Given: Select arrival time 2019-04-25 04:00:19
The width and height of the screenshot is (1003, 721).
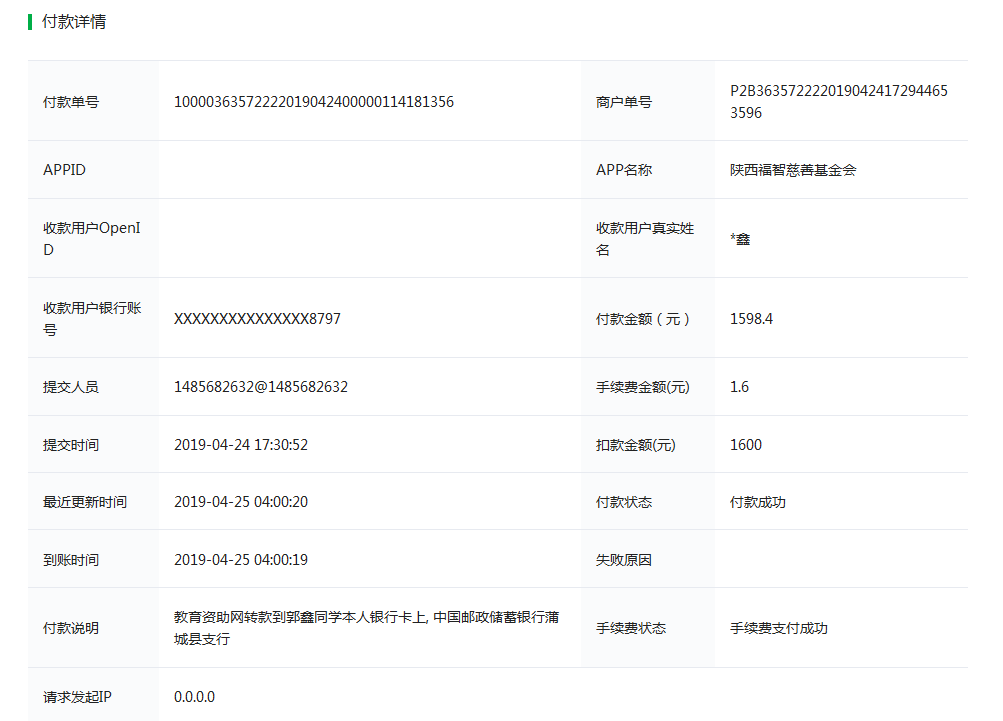Looking at the screenshot, I should [241, 560].
